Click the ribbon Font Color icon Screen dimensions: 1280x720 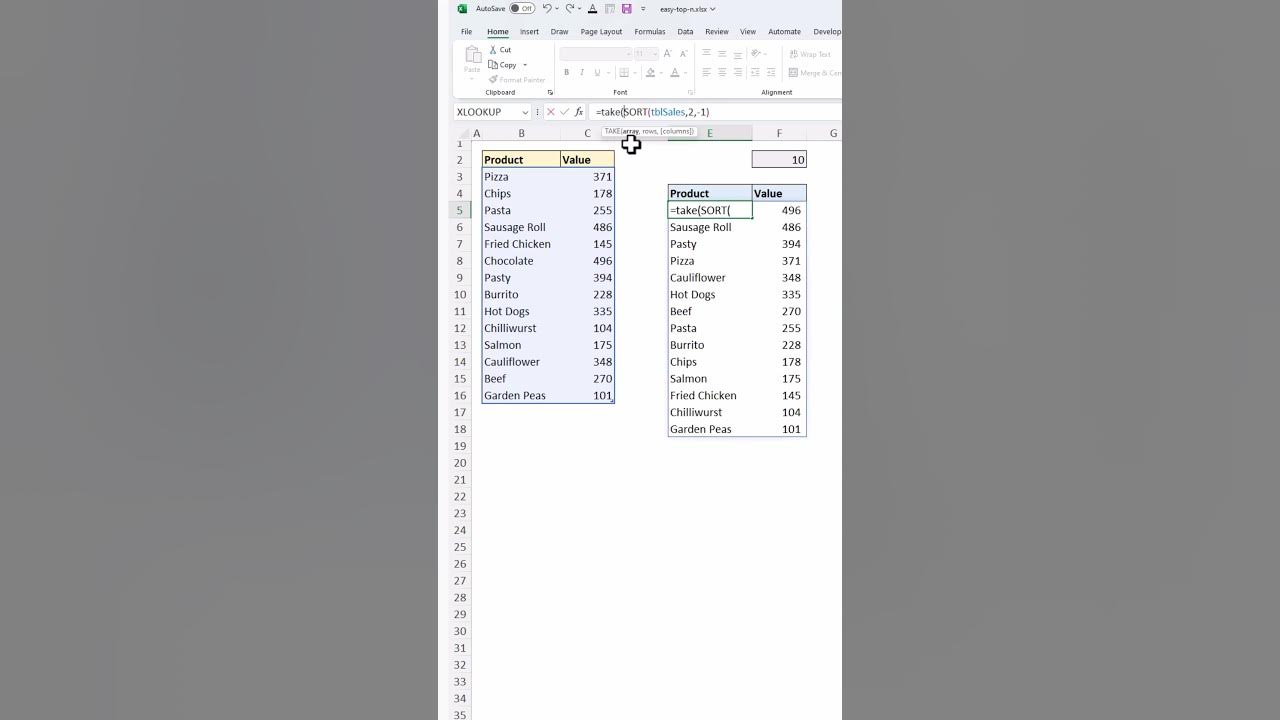pos(675,73)
